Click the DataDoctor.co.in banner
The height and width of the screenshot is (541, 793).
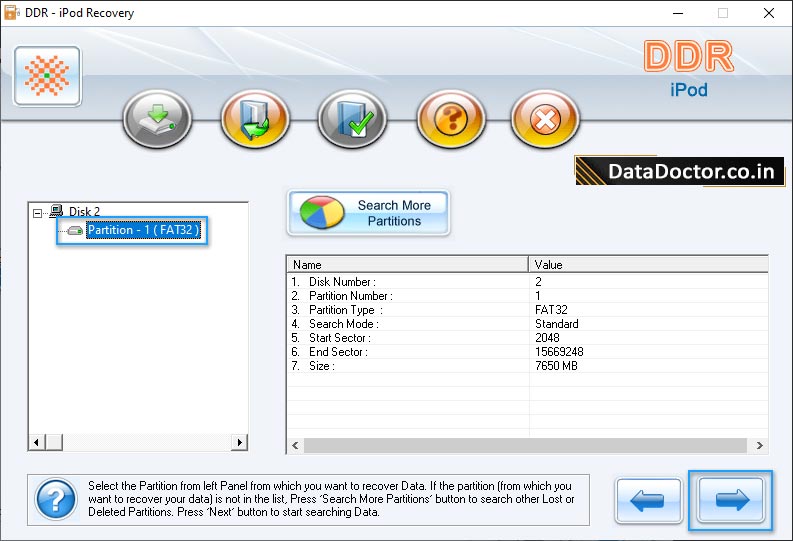point(680,171)
